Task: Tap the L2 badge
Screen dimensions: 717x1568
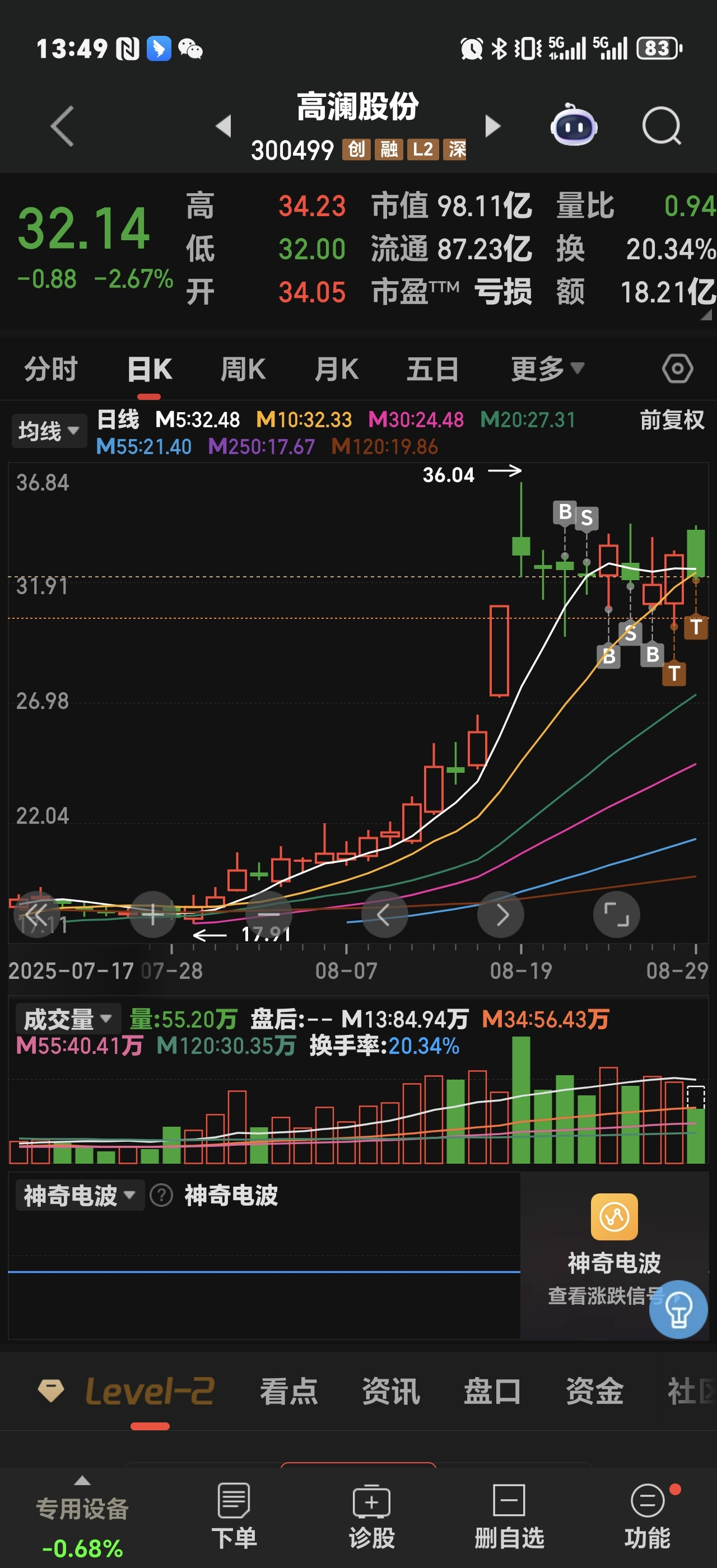Action: point(423,149)
